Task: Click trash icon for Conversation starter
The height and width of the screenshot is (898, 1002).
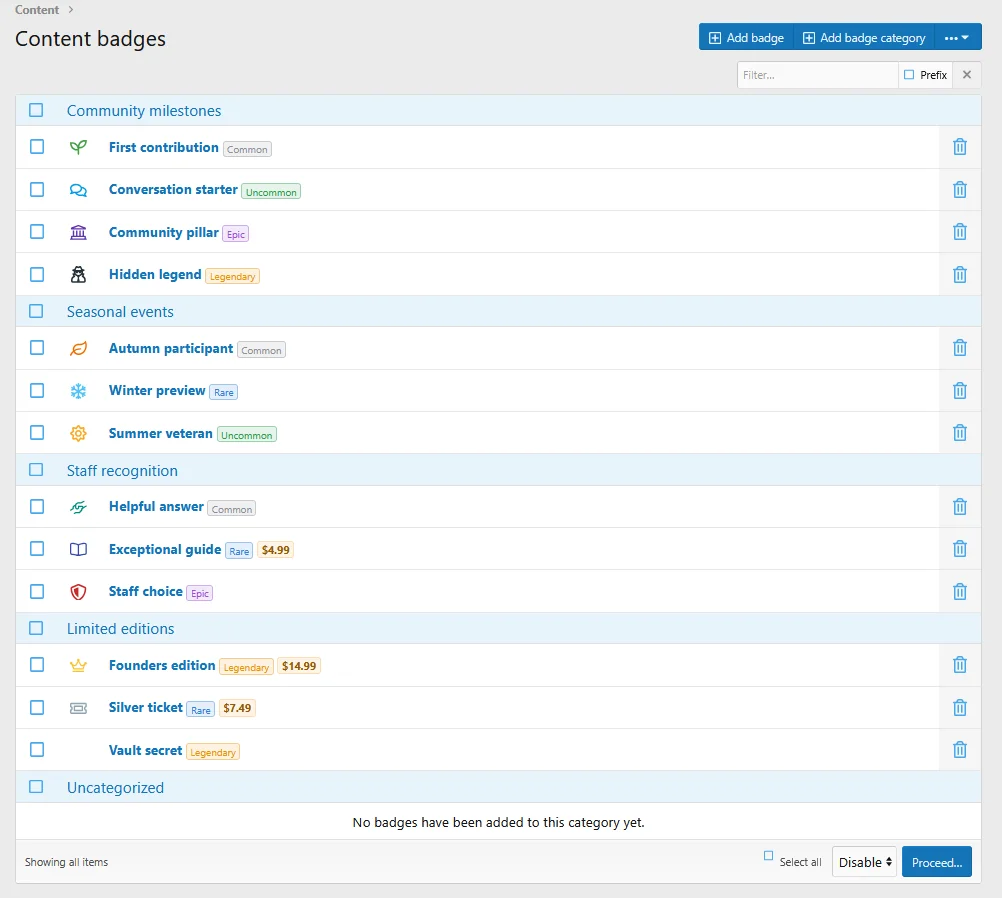Action: tap(959, 190)
